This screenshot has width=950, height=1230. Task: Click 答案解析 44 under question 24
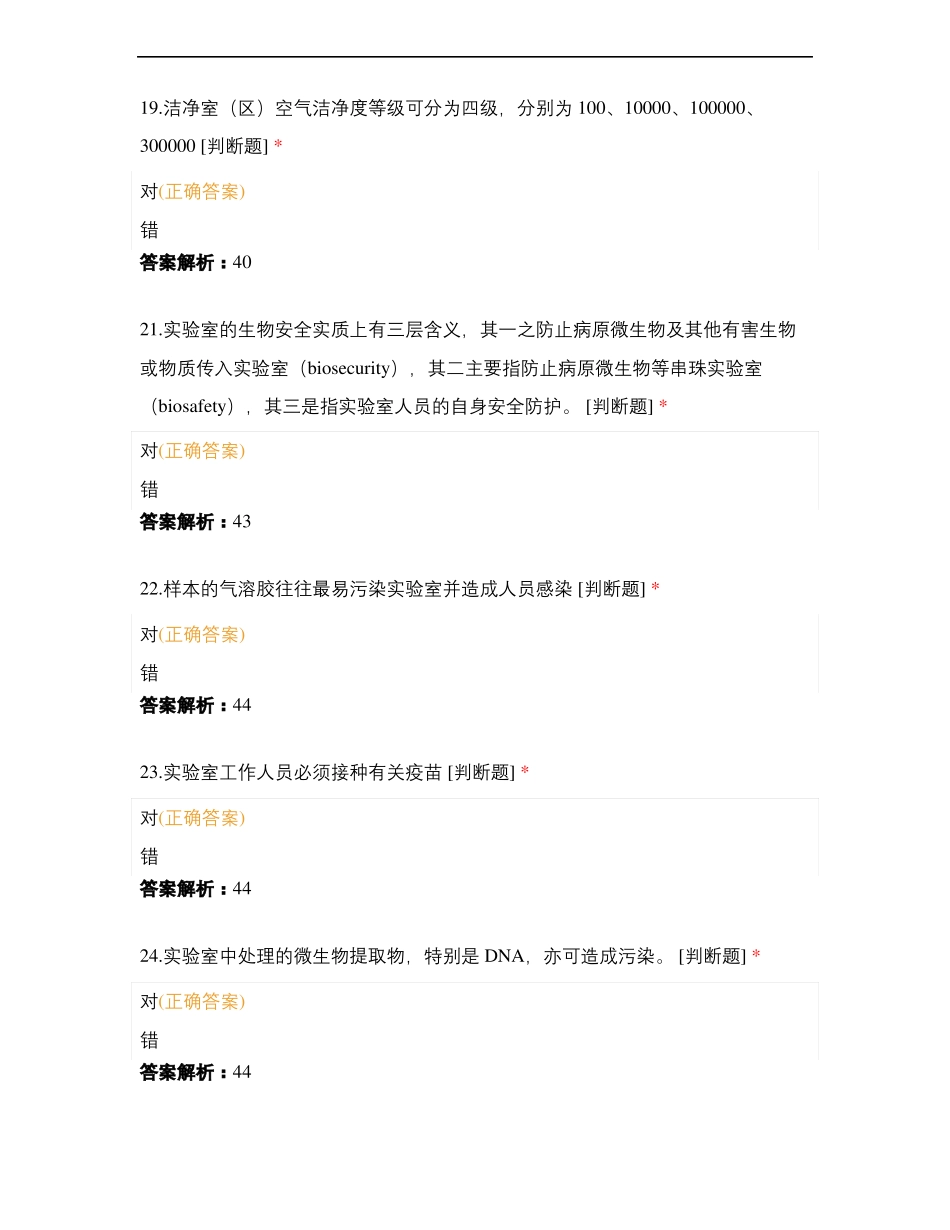tap(195, 1072)
